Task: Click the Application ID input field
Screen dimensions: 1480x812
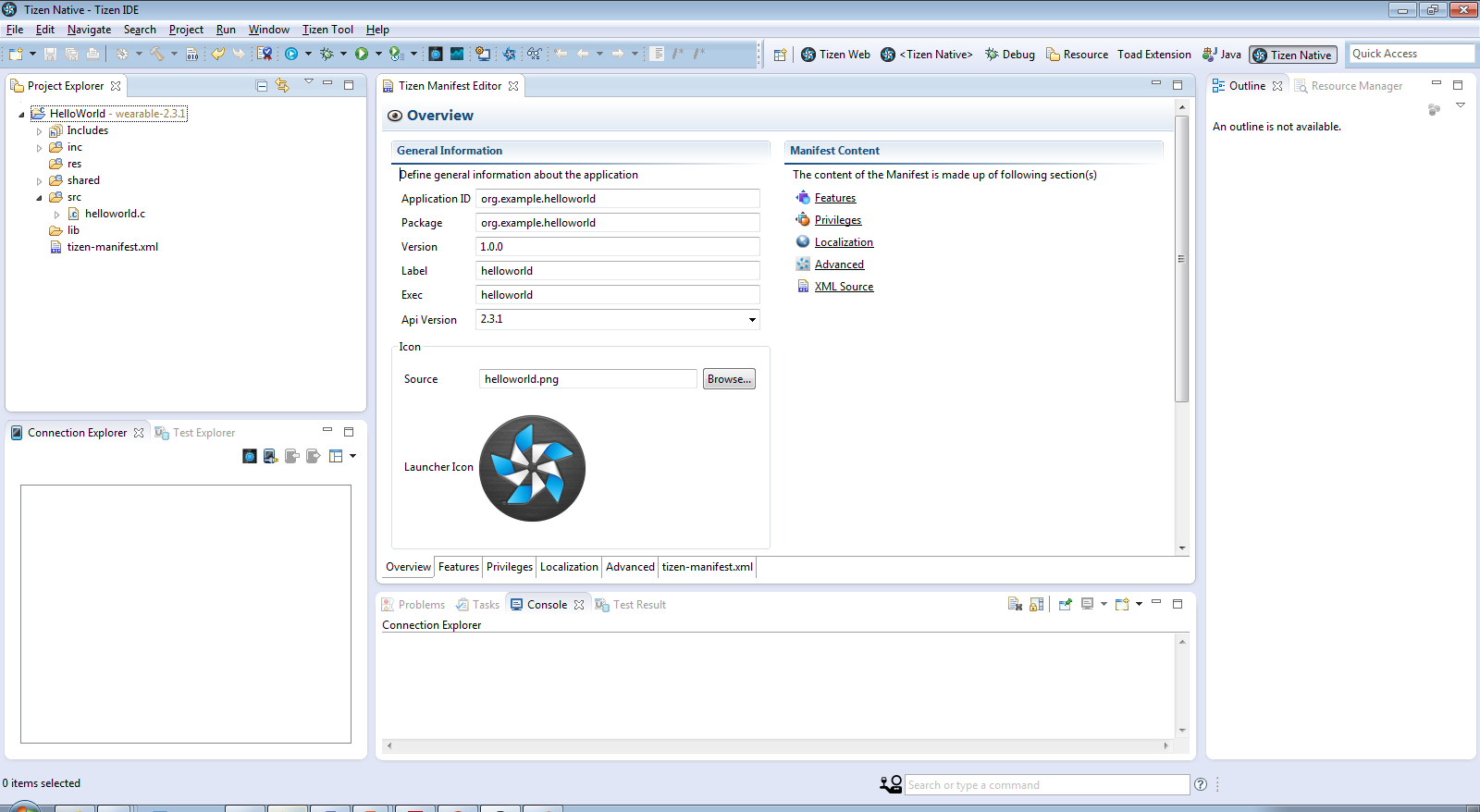Action: [x=618, y=199]
